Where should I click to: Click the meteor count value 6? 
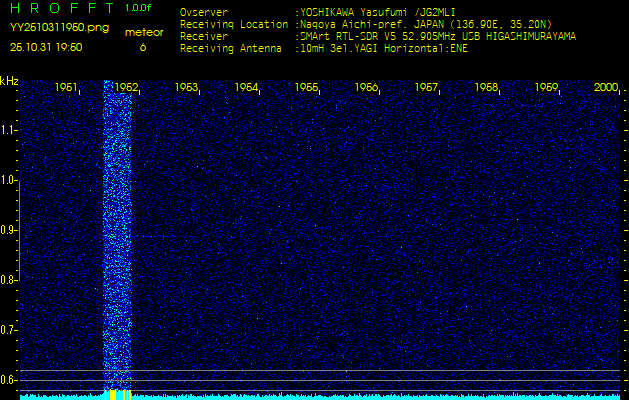point(142,47)
